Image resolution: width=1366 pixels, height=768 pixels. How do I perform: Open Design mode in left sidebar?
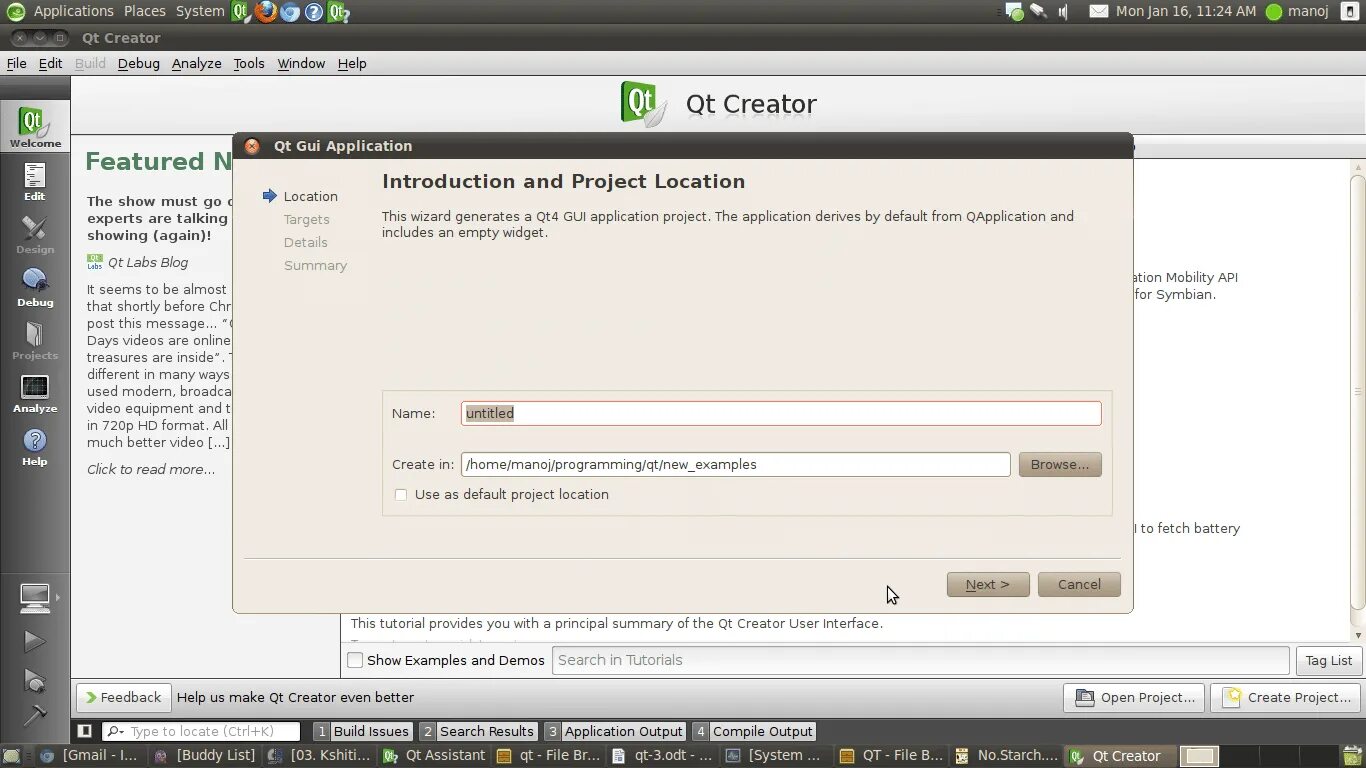[35, 234]
